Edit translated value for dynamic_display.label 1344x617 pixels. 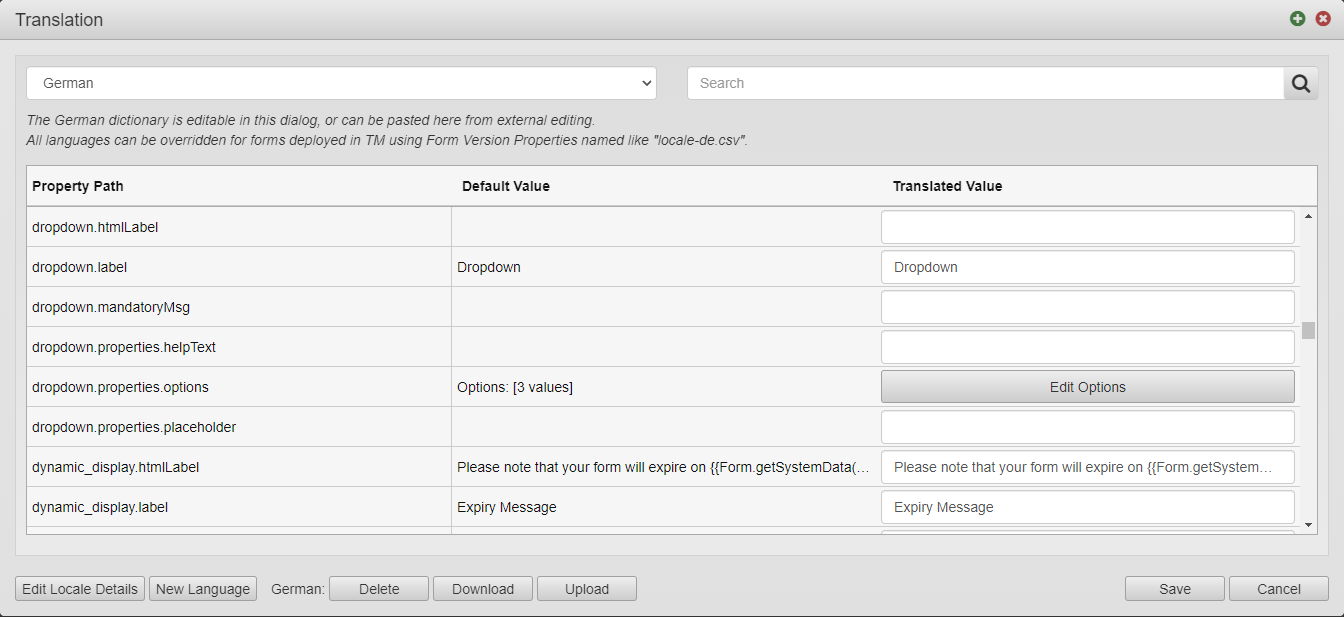(1088, 507)
